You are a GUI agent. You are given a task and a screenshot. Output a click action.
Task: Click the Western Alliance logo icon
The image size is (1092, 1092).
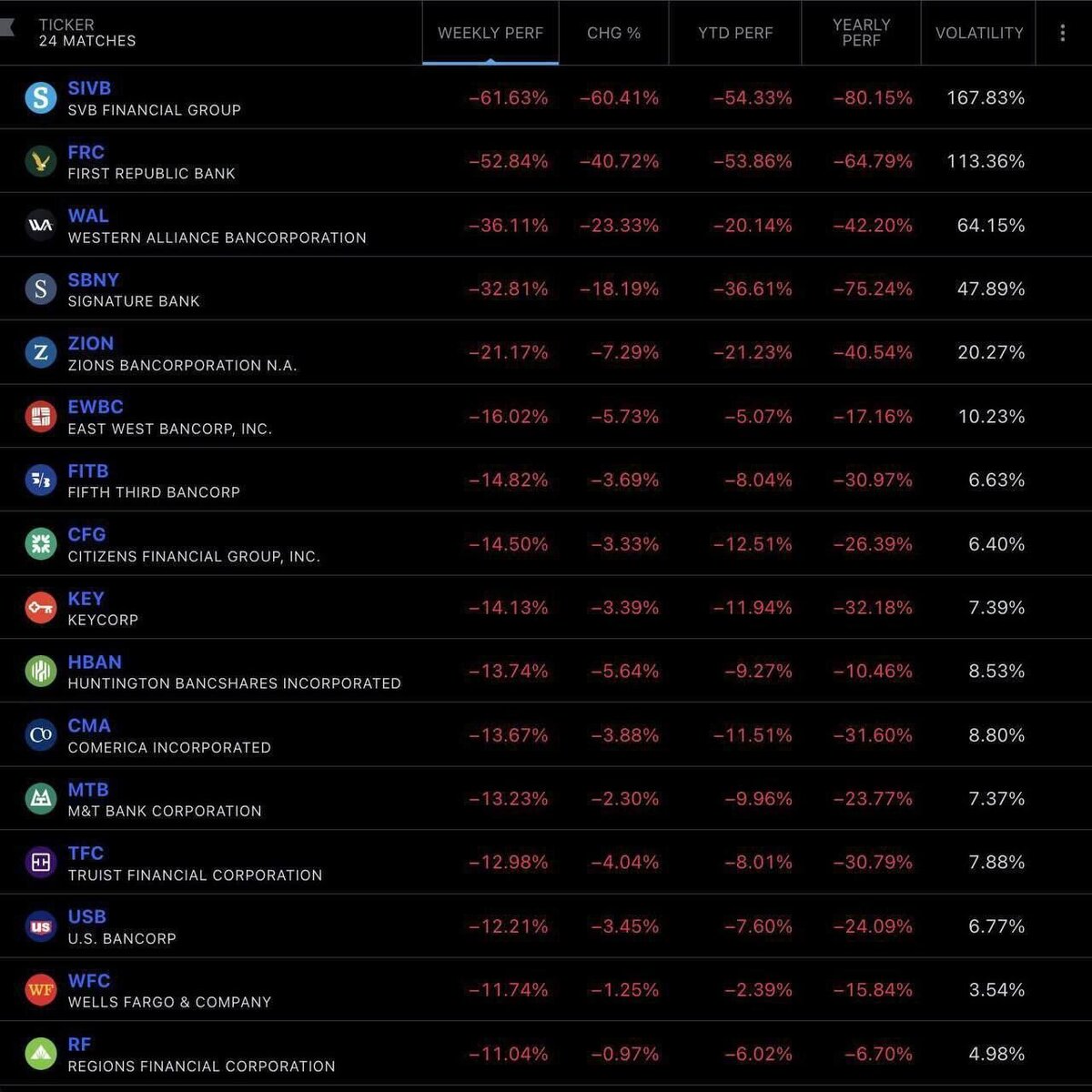40,225
